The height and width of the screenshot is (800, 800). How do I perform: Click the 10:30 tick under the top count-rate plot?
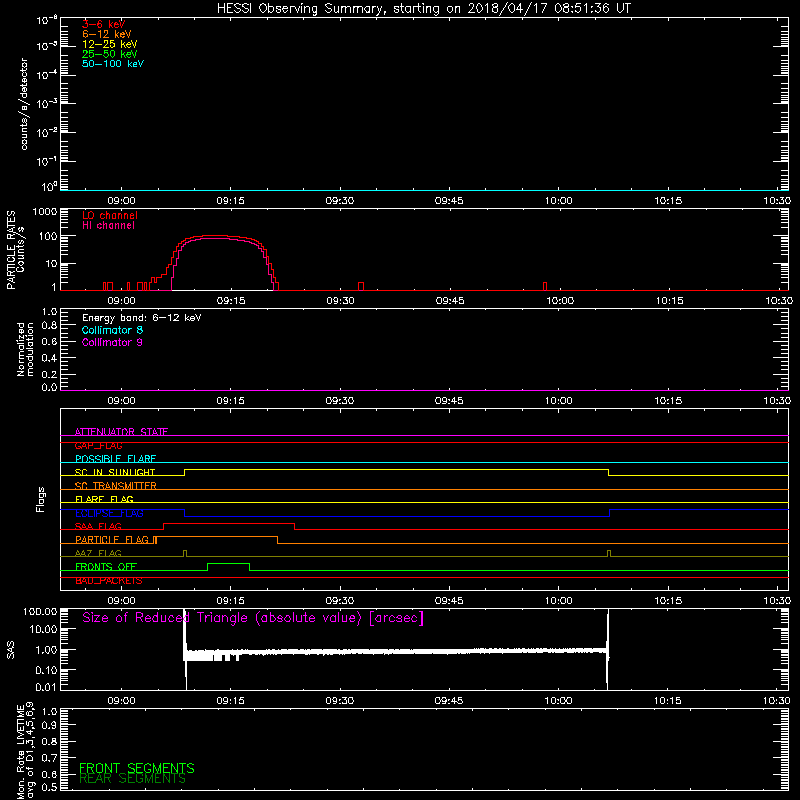pos(777,201)
